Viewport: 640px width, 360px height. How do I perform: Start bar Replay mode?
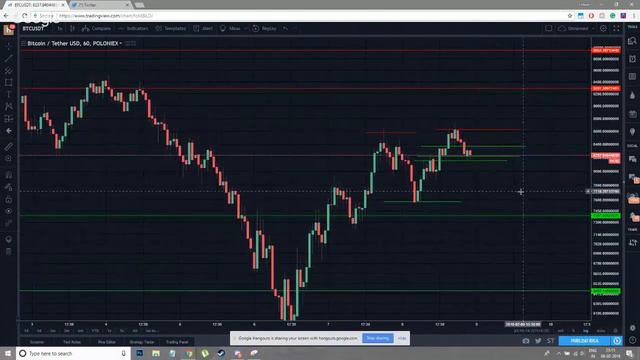coord(264,29)
